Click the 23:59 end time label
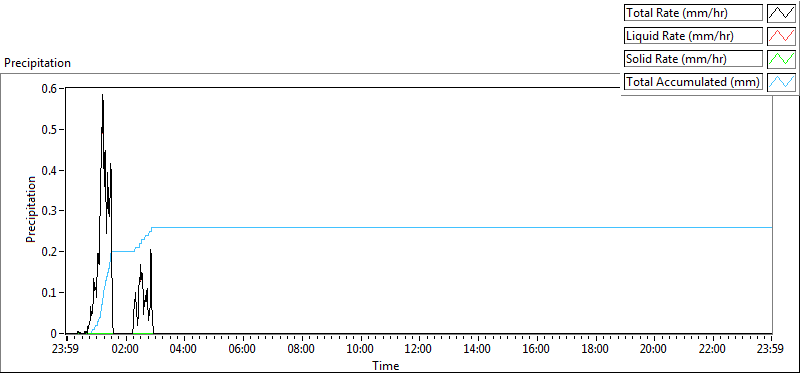The height and width of the screenshot is (373, 800). pyautogui.click(x=771, y=350)
